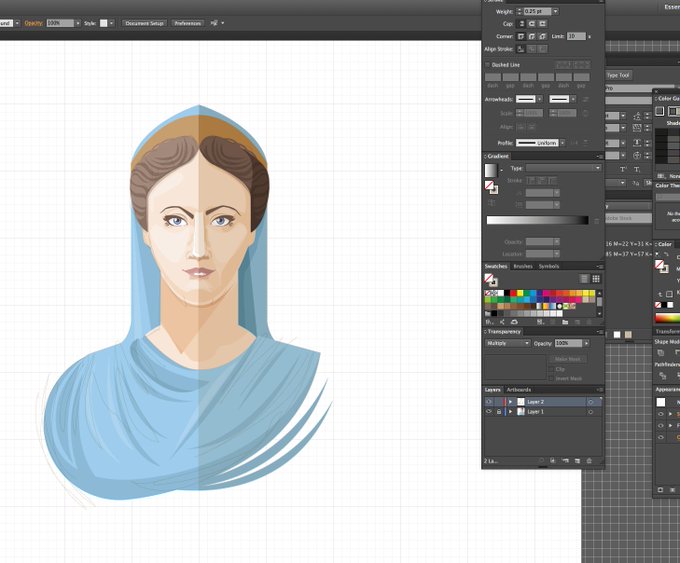Image resolution: width=680 pixels, height=563 pixels.
Task: Click the Make Mask button
Action: pos(567,359)
